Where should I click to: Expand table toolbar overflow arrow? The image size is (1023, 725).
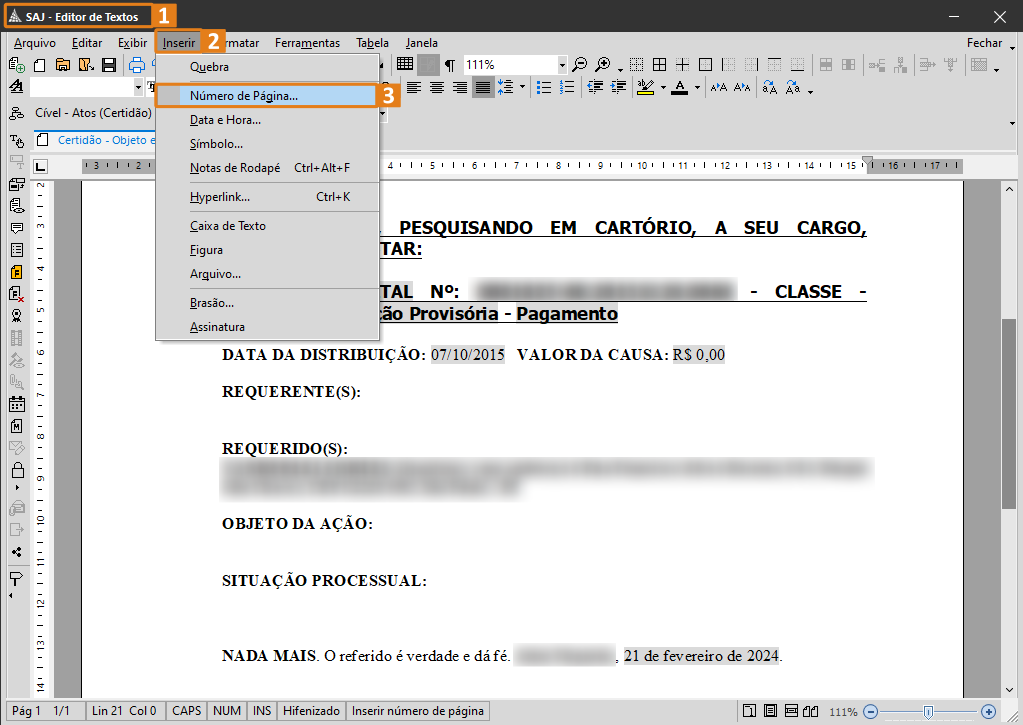click(997, 69)
